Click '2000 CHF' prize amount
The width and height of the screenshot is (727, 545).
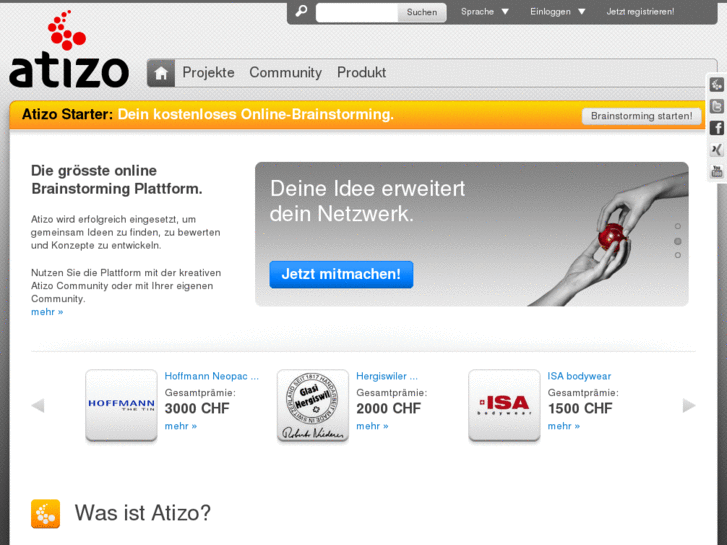[389, 408]
